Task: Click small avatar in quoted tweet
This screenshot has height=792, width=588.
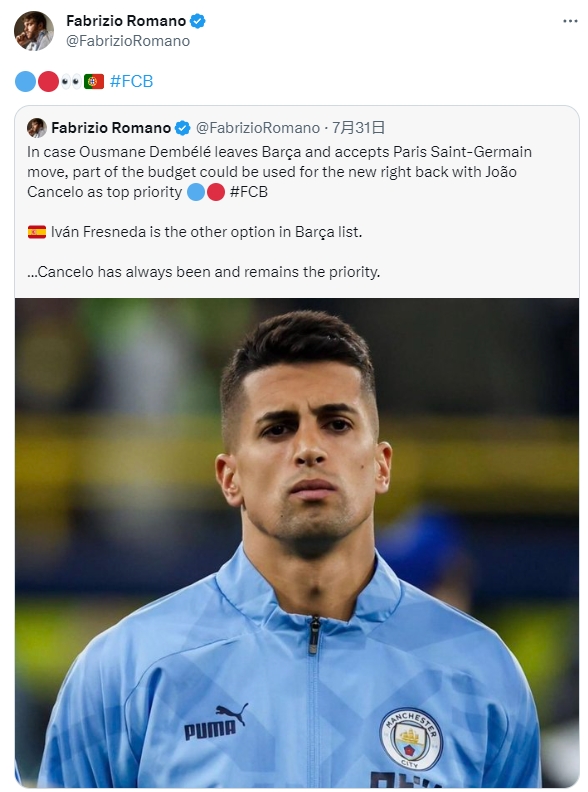Action: (x=37, y=128)
